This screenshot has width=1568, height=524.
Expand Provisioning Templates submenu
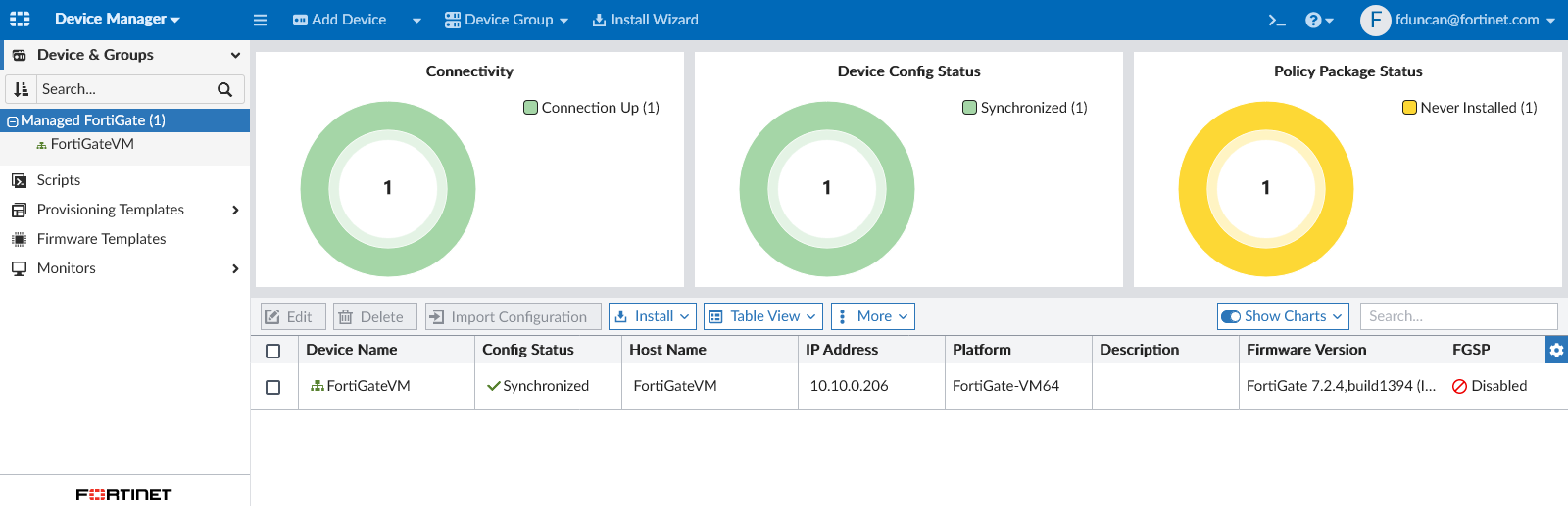tap(235, 210)
